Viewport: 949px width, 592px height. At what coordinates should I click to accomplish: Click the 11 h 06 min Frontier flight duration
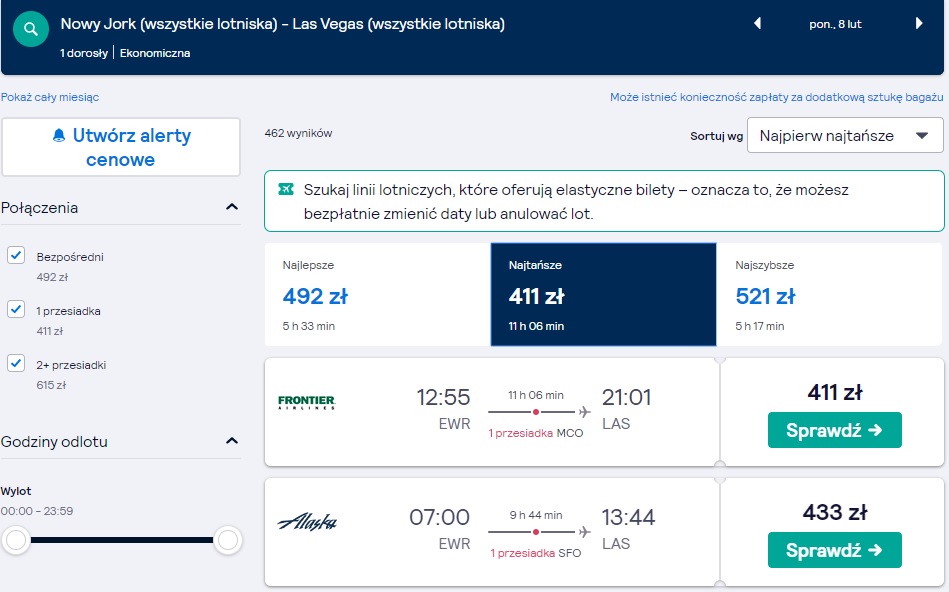[536, 395]
